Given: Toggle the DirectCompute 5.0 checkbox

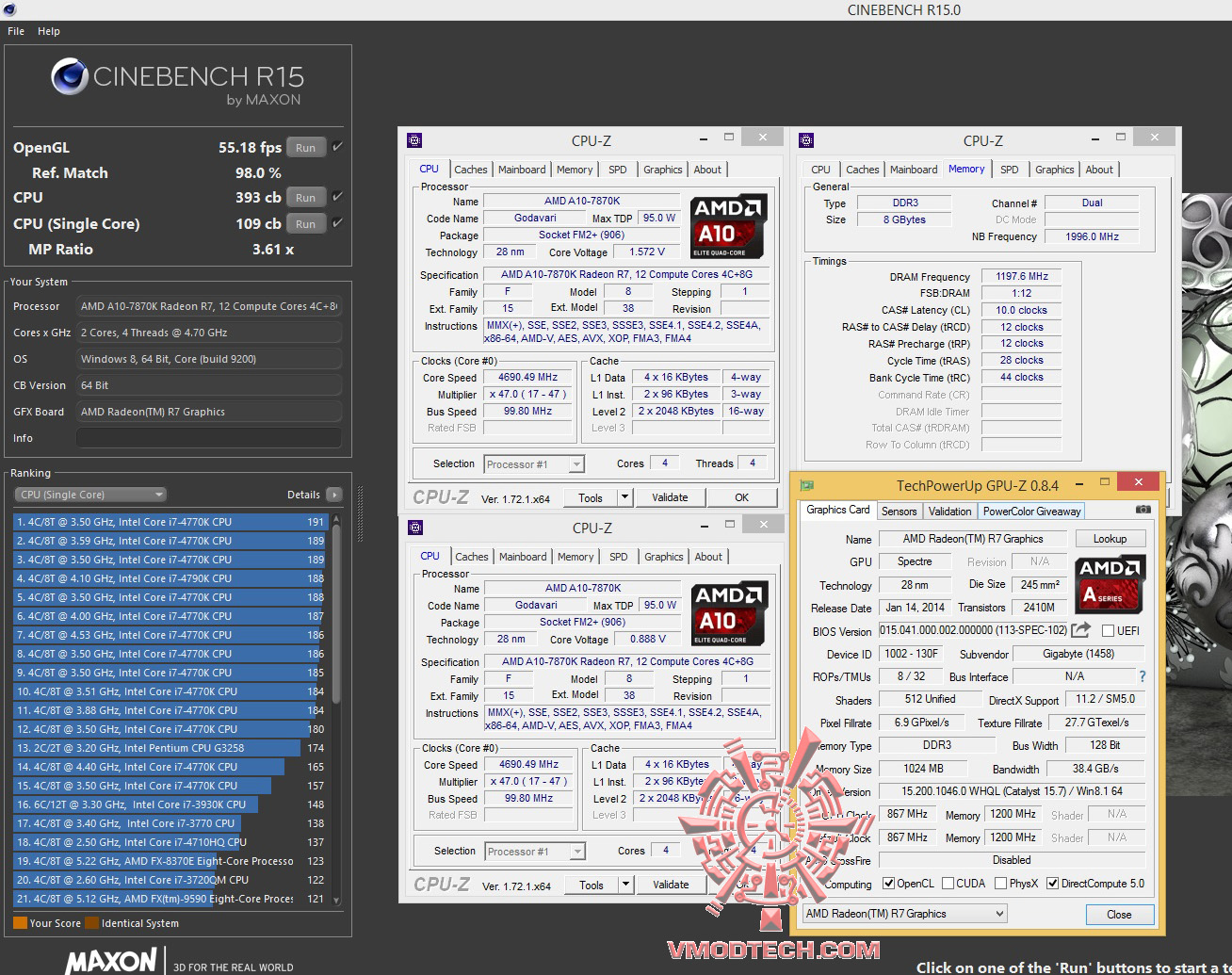Looking at the screenshot, I should (x=1053, y=884).
